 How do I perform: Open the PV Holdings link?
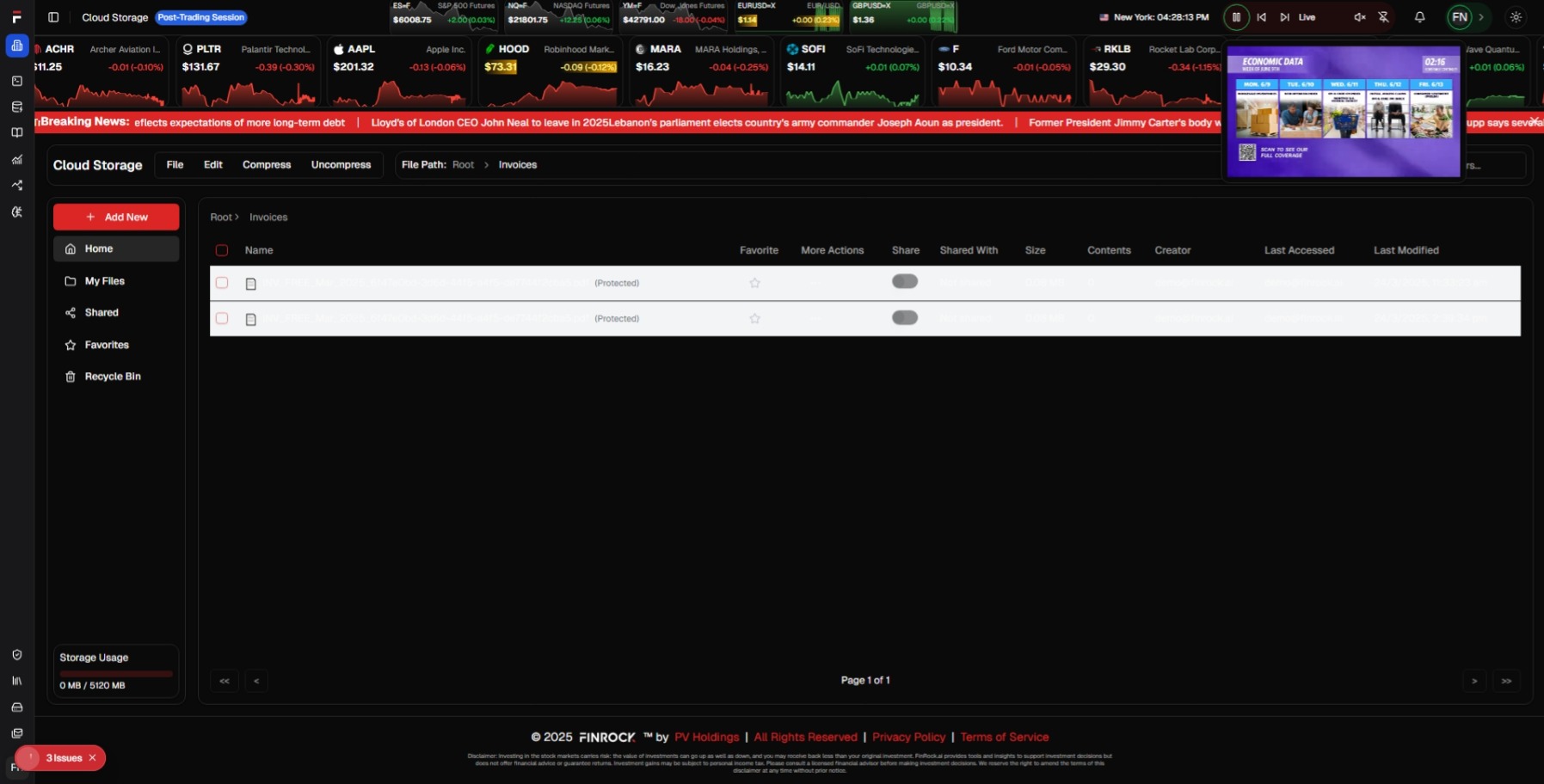click(x=706, y=738)
